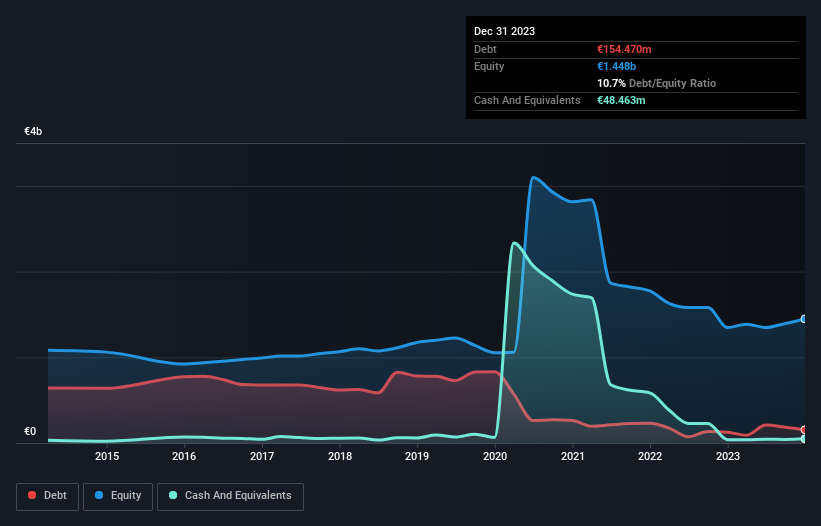Click the 2016 x-axis label

coord(184,456)
